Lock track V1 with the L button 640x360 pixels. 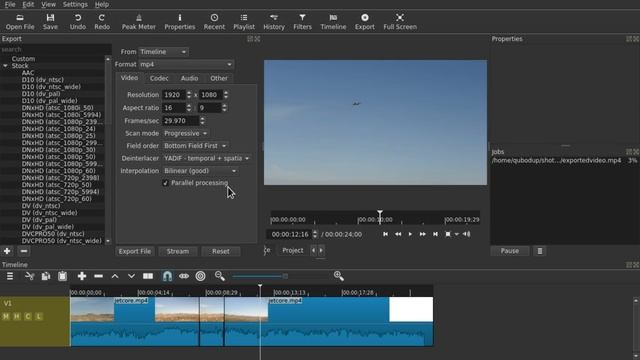tap(39, 316)
